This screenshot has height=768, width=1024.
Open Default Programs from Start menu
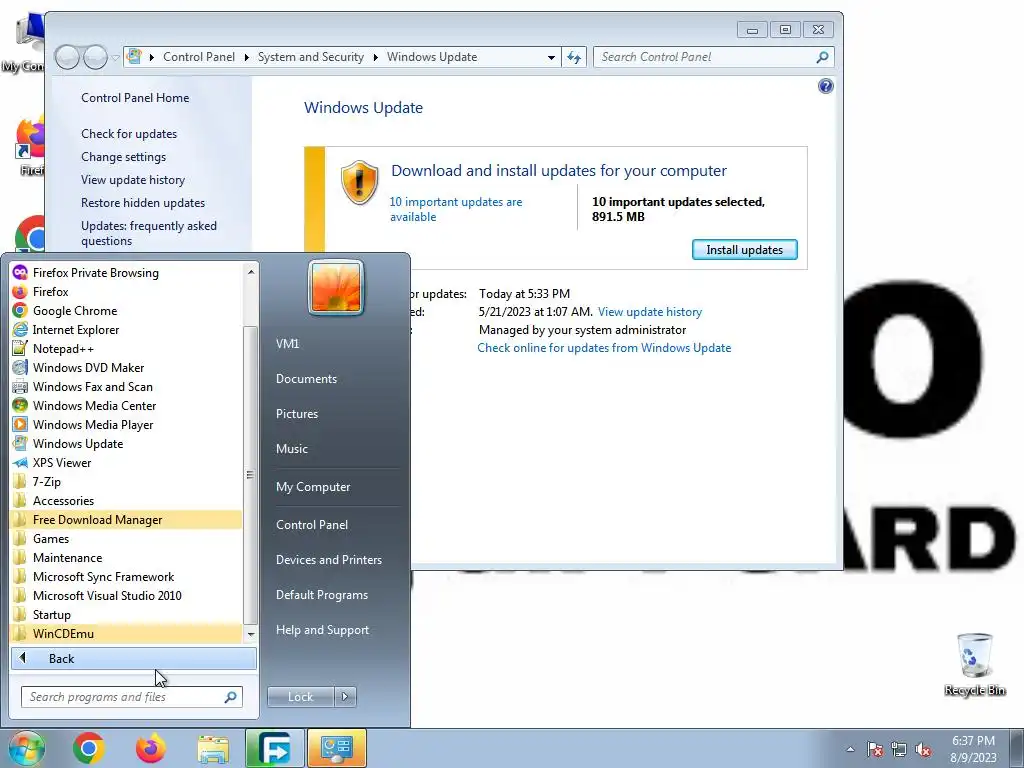coord(321,595)
